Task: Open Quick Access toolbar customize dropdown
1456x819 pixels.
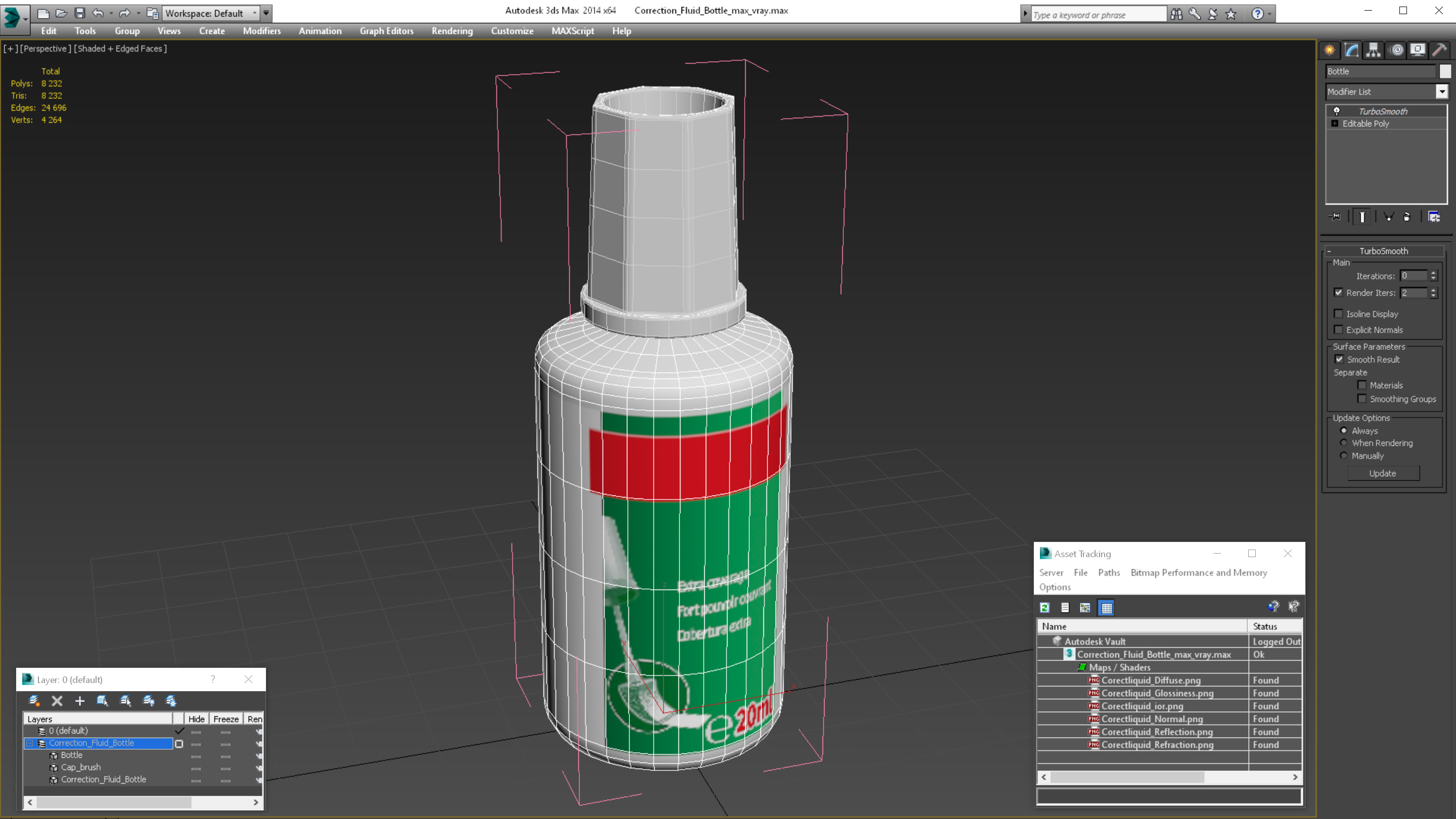Action: point(266,13)
